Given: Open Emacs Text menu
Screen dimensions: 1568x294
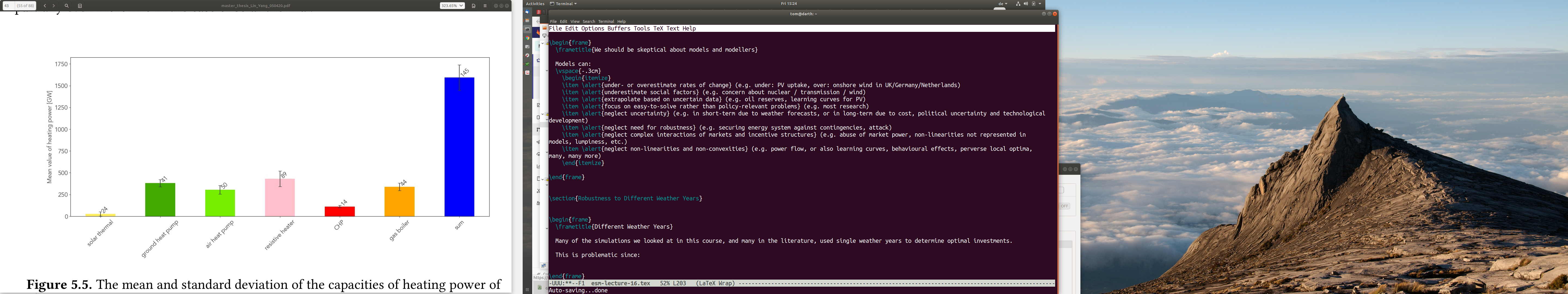Looking at the screenshot, I should 673,29.
